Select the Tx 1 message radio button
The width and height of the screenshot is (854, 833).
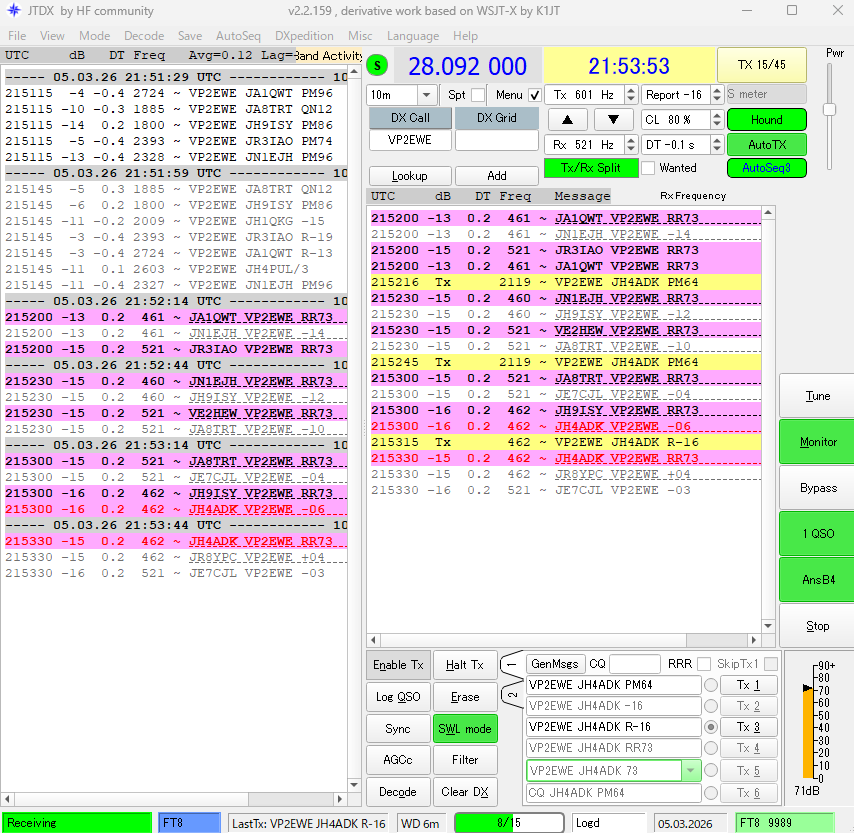(x=711, y=685)
